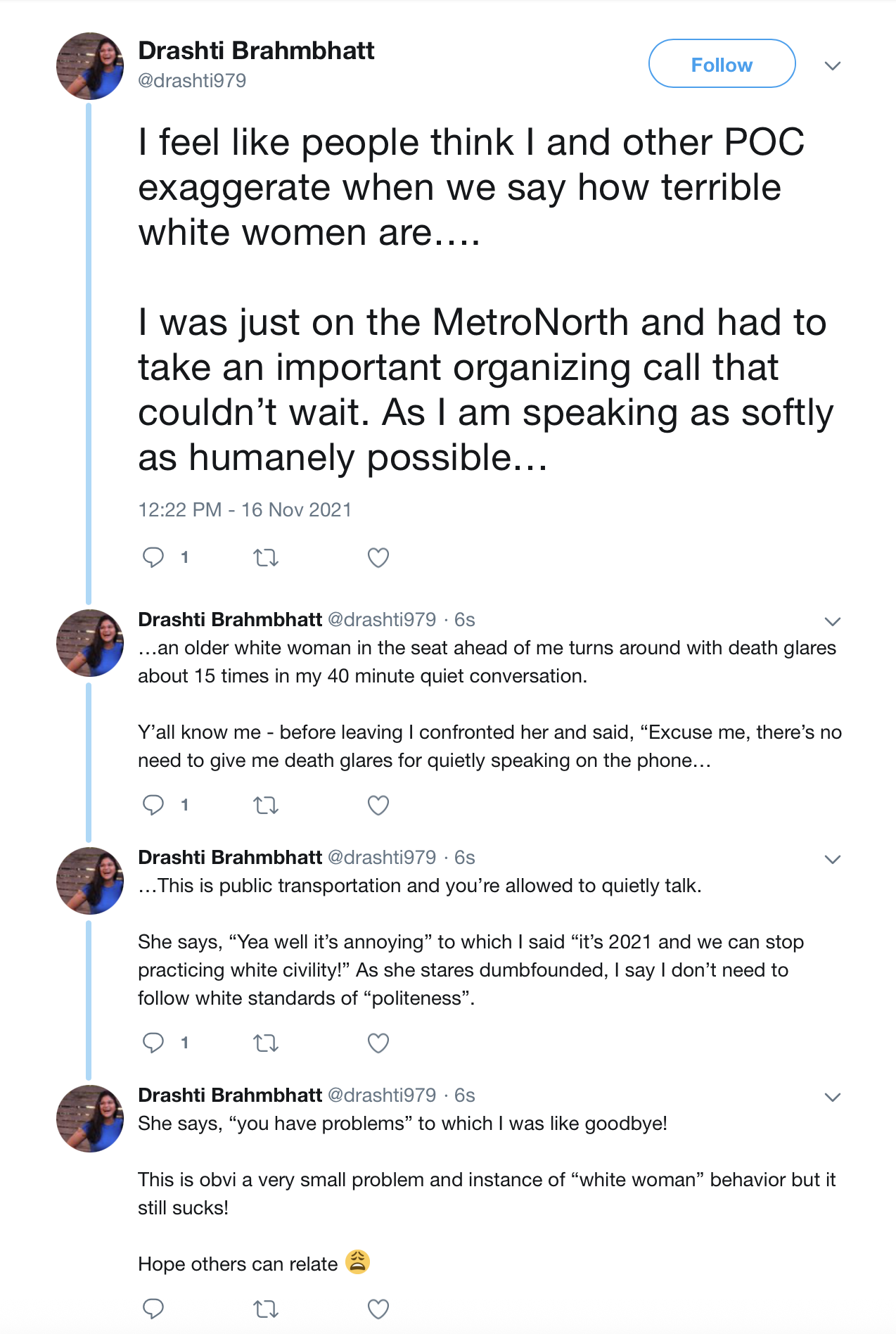This screenshot has width=896, height=1334.
Task: Like the main tweet dated 16 Nov 2021
Action: (378, 558)
